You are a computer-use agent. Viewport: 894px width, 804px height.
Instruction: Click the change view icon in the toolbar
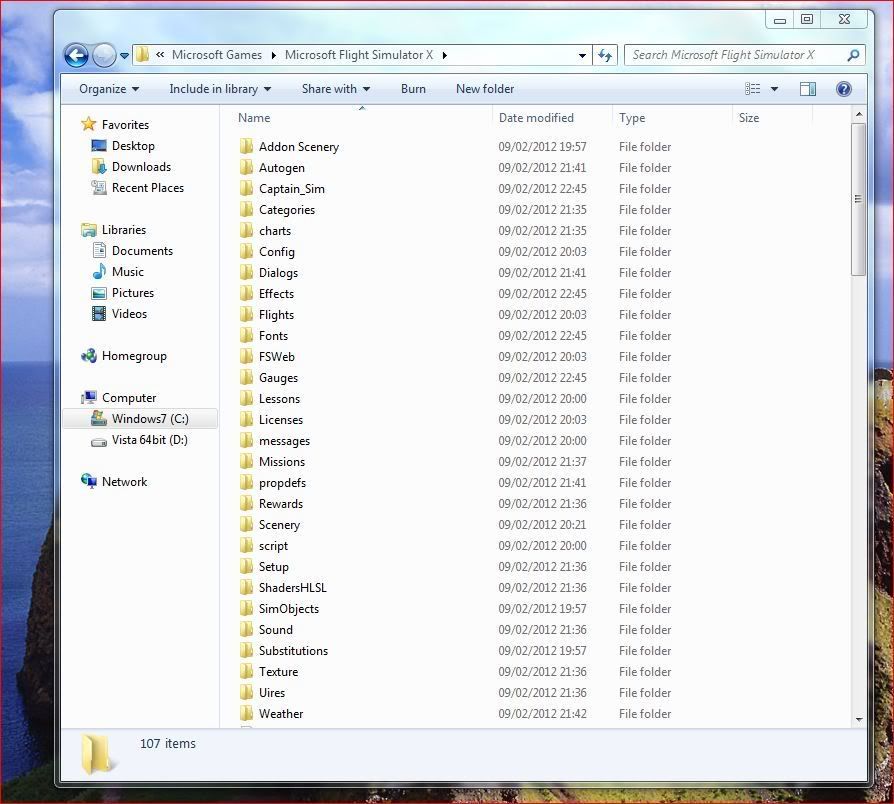(x=753, y=88)
